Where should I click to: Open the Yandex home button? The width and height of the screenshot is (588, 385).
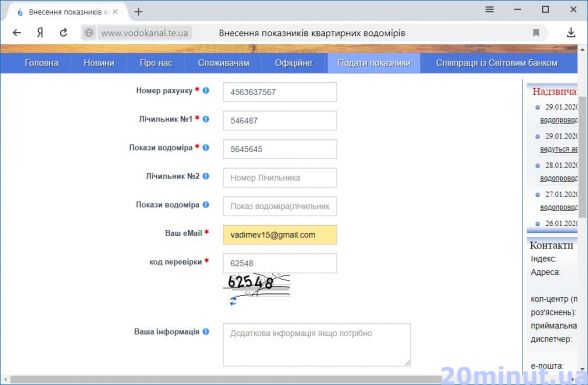coord(40,33)
